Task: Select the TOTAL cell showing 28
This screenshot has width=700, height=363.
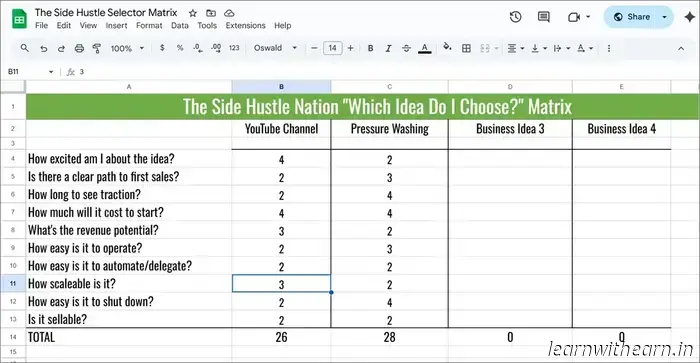Action: (390, 337)
